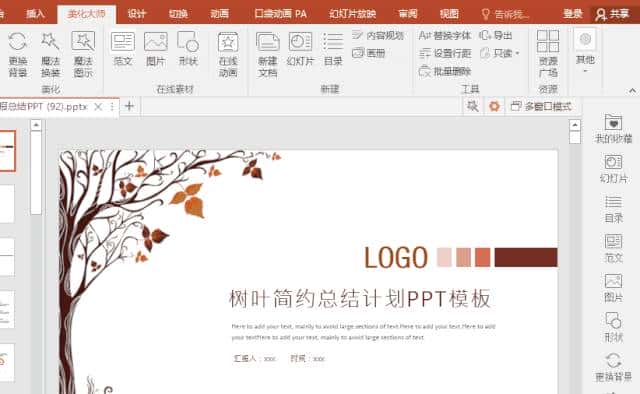Viewport: 640px width, 394px height.
Task: Click 登录 to sign in
Action: click(x=573, y=14)
